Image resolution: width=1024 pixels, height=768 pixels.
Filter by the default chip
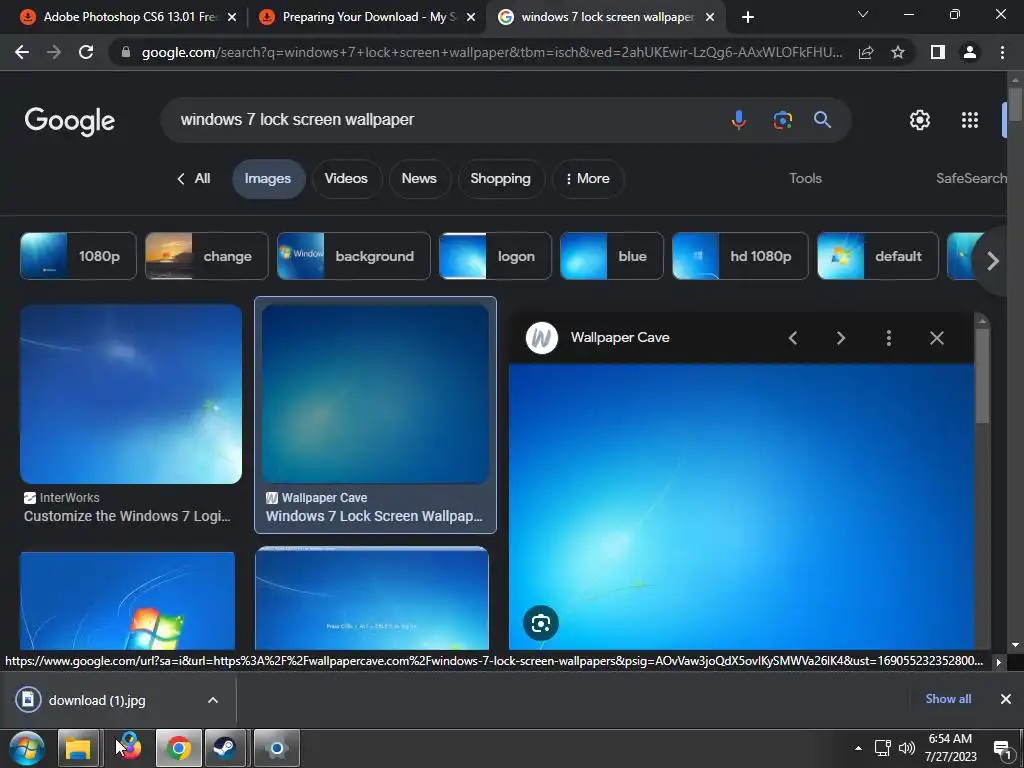pos(878,256)
